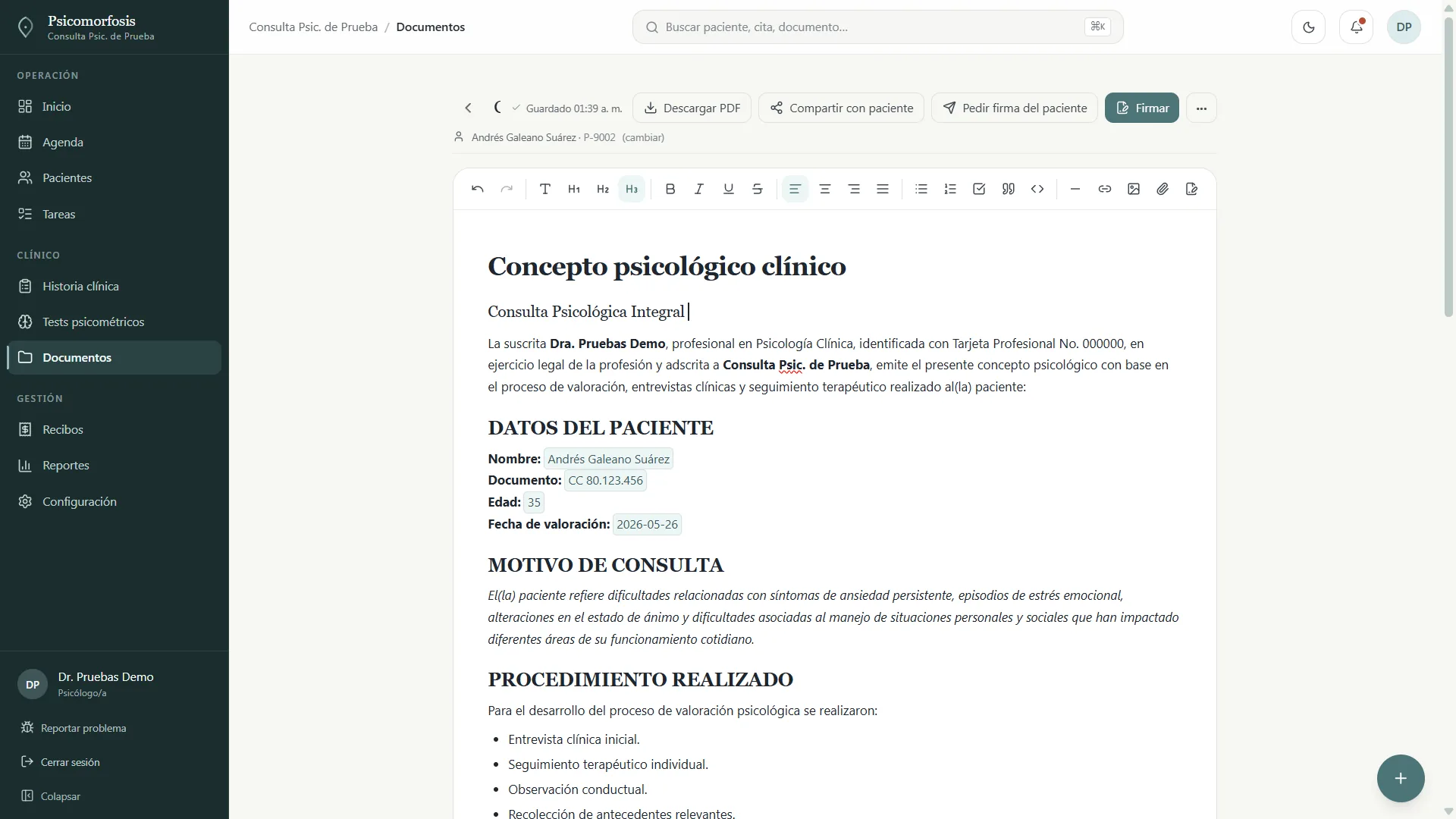This screenshot has height=819, width=1456.
Task: Click Descargar PDF button
Action: click(x=692, y=108)
